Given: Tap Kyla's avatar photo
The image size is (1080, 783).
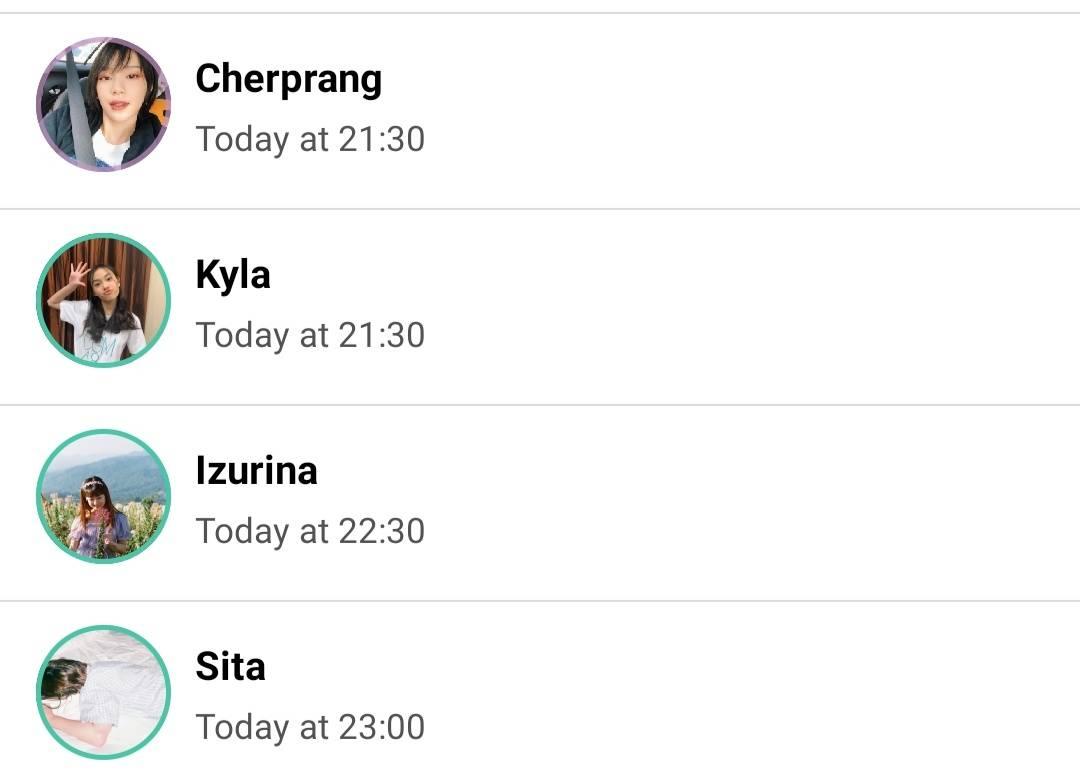Looking at the screenshot, I should 103,301.
